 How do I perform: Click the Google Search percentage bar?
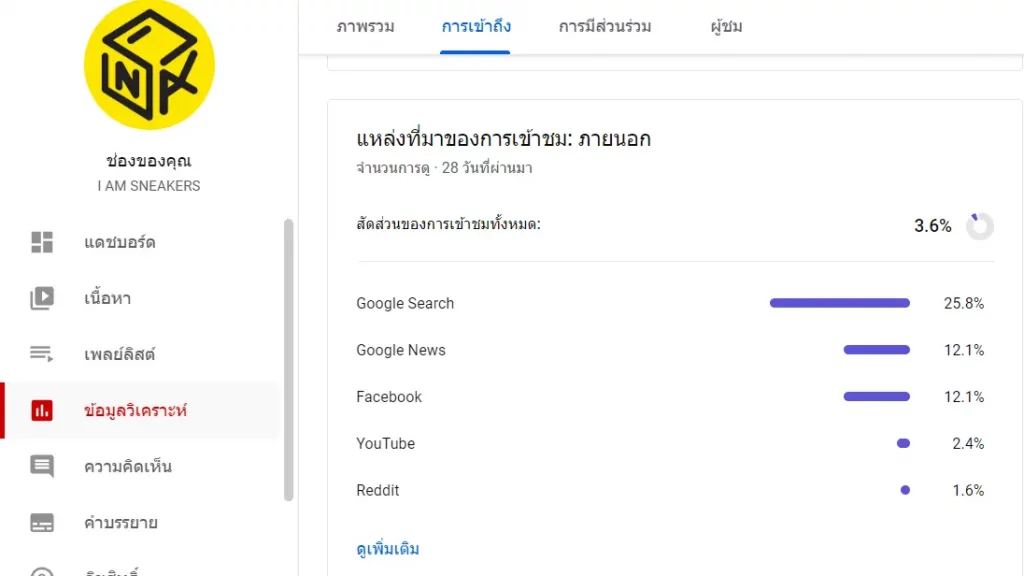(839, 303)
